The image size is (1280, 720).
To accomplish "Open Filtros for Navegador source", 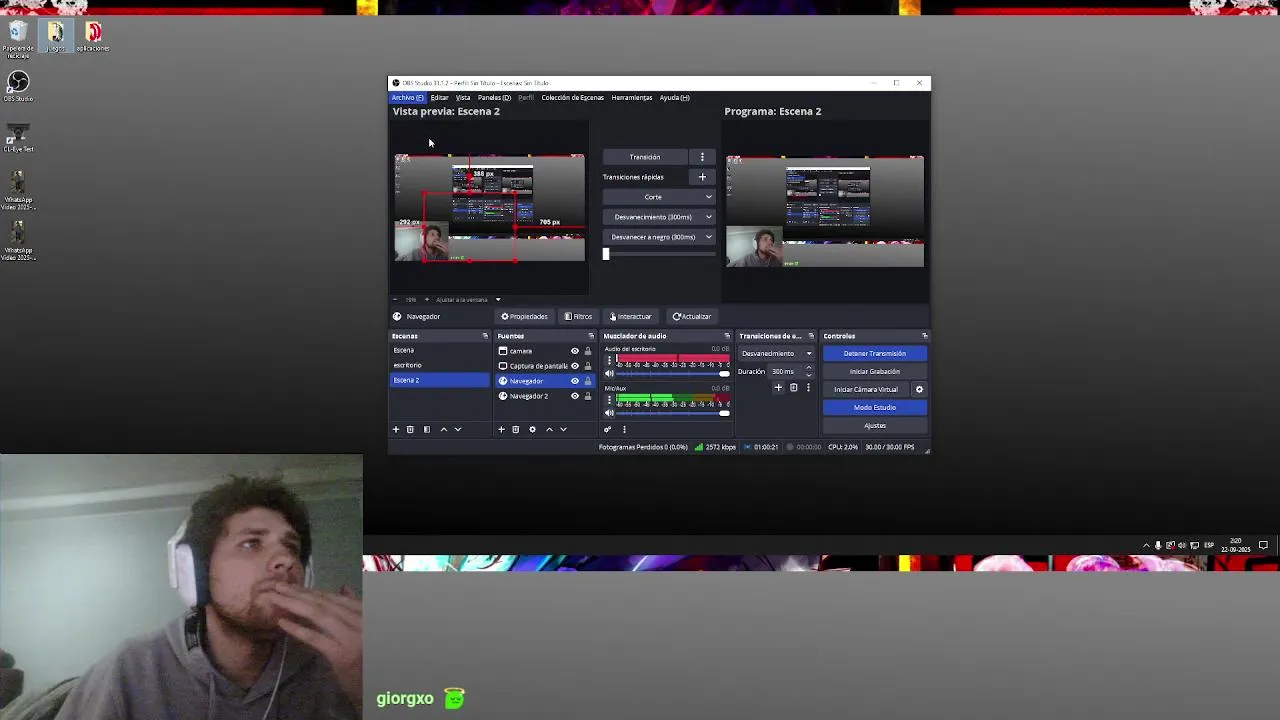I will (x=578, y=316).
